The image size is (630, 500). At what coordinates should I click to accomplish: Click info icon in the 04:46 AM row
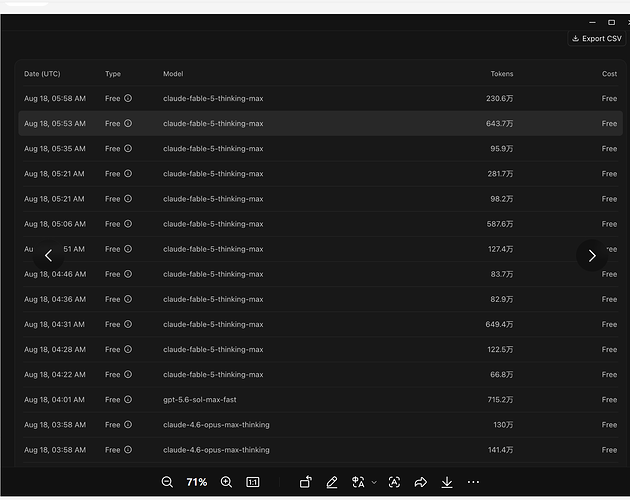point(128,274)
